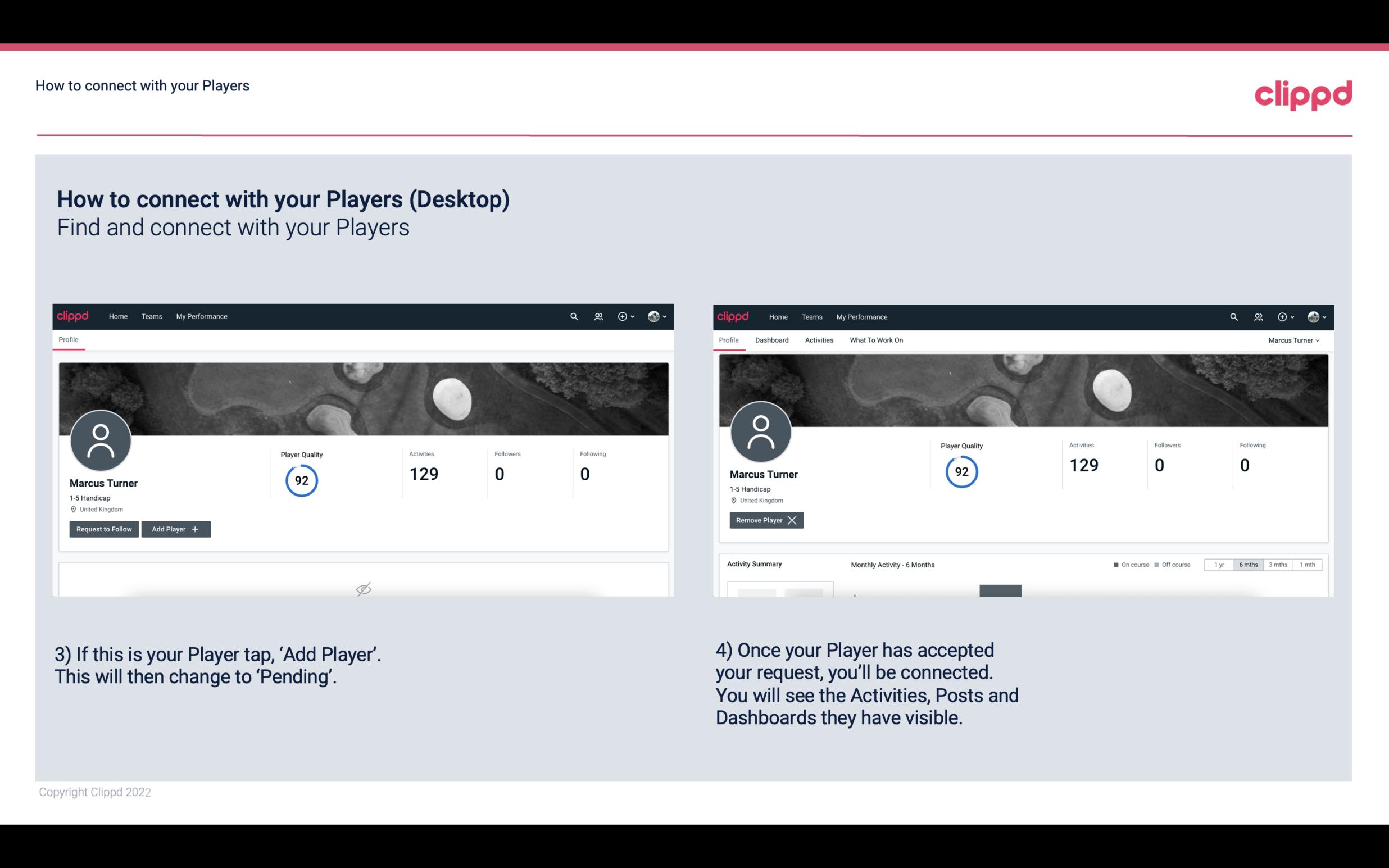1389x868 pixels.
Task: Click the user/profile icon in left navbar
Action: (x=597, y=316)
